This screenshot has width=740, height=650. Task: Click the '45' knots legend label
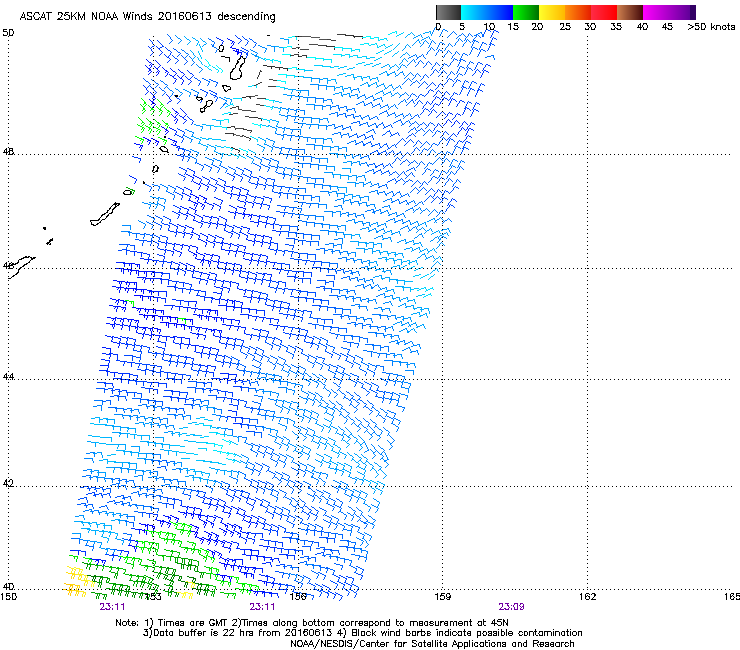667,26
